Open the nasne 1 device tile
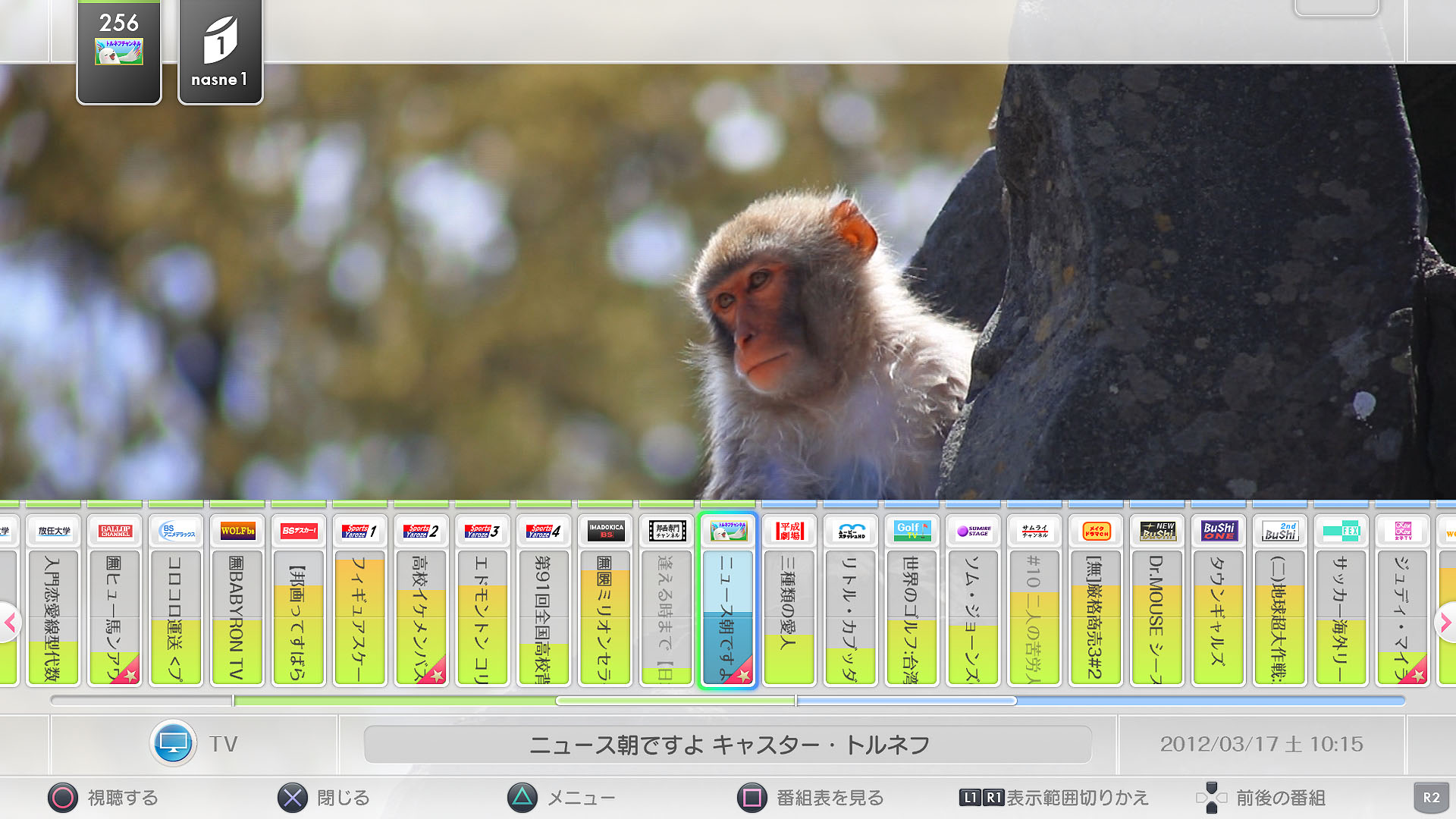 pyautogui.click(x=220, y=52)
